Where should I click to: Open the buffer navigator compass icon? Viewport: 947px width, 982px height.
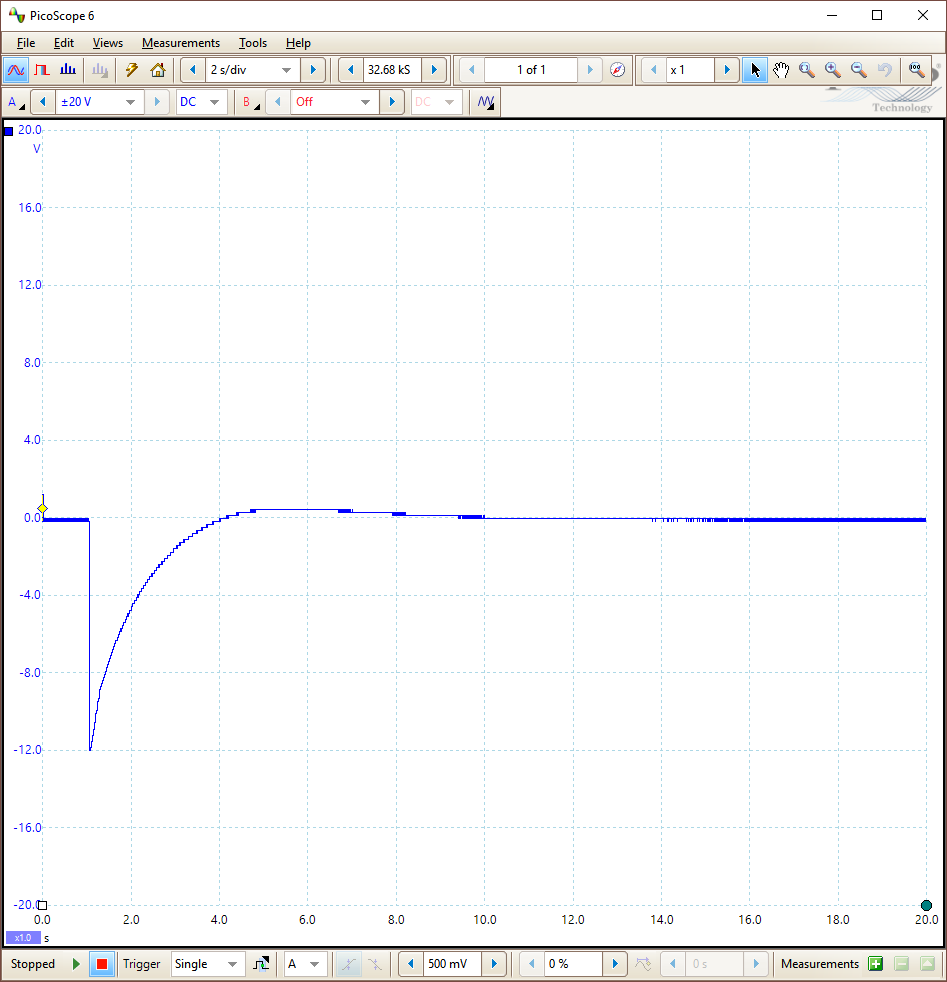(x=617, y=70)
